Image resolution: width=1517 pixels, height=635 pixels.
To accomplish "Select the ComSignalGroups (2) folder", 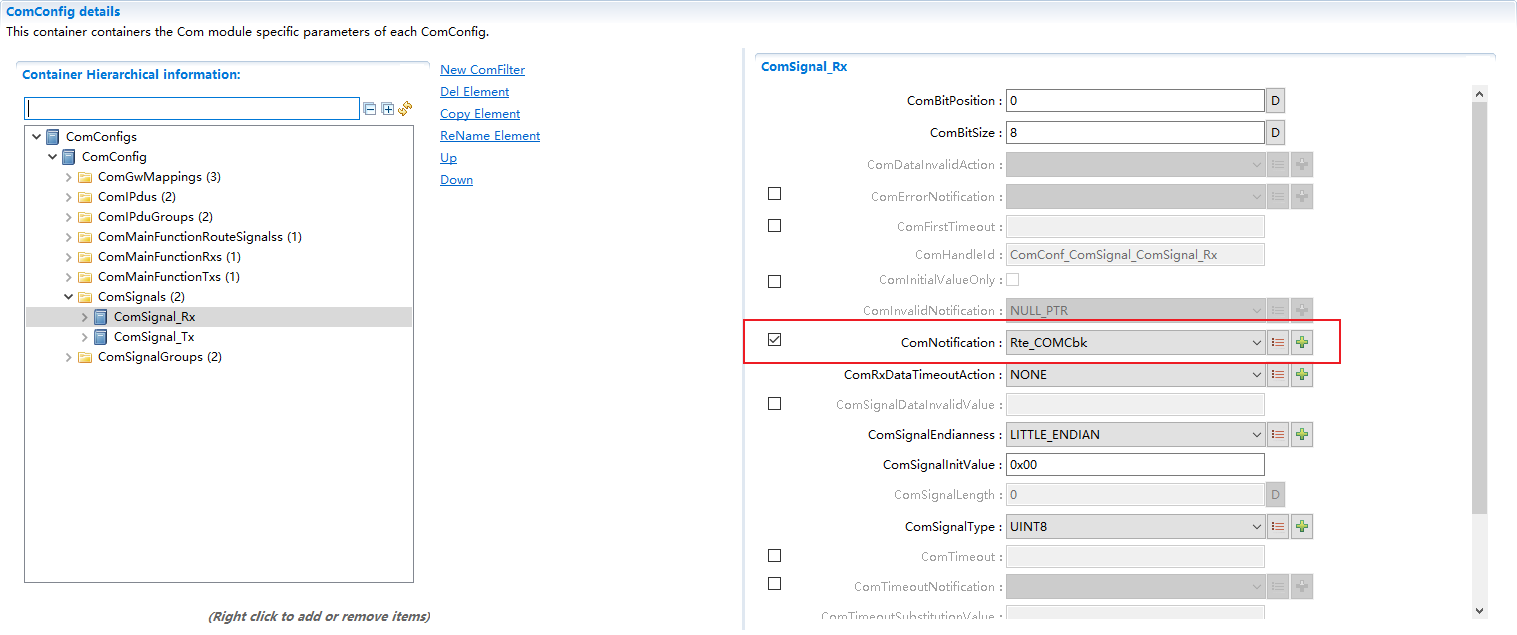I will point(159,357).
